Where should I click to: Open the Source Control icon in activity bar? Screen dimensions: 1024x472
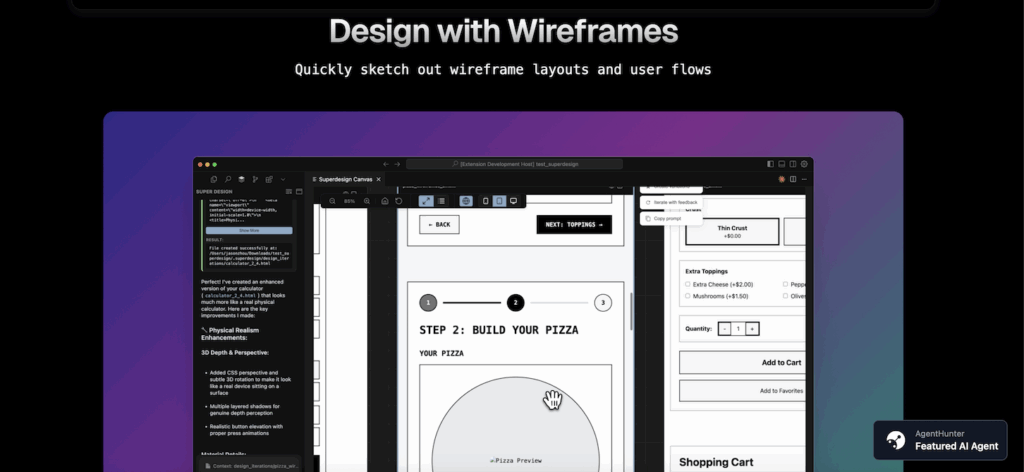pyautogui.click(x=255, y=179)
